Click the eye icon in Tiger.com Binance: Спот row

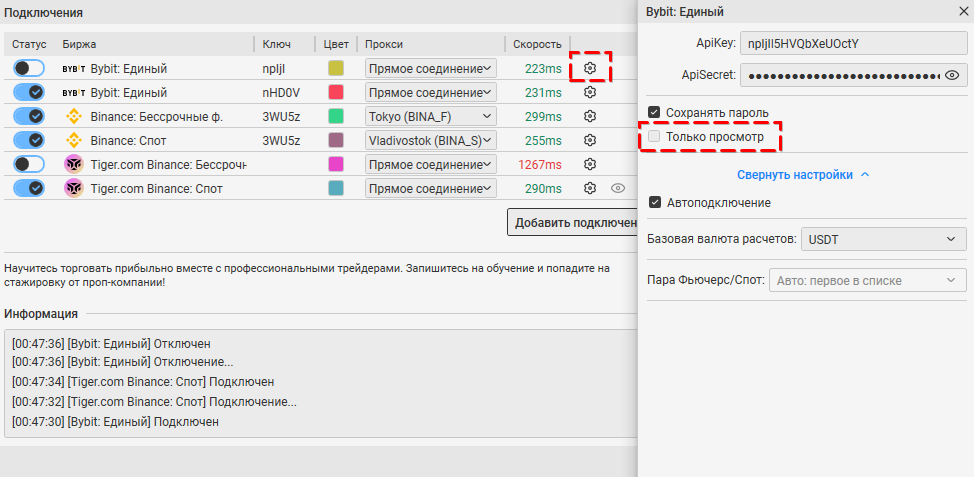point(617,188)
